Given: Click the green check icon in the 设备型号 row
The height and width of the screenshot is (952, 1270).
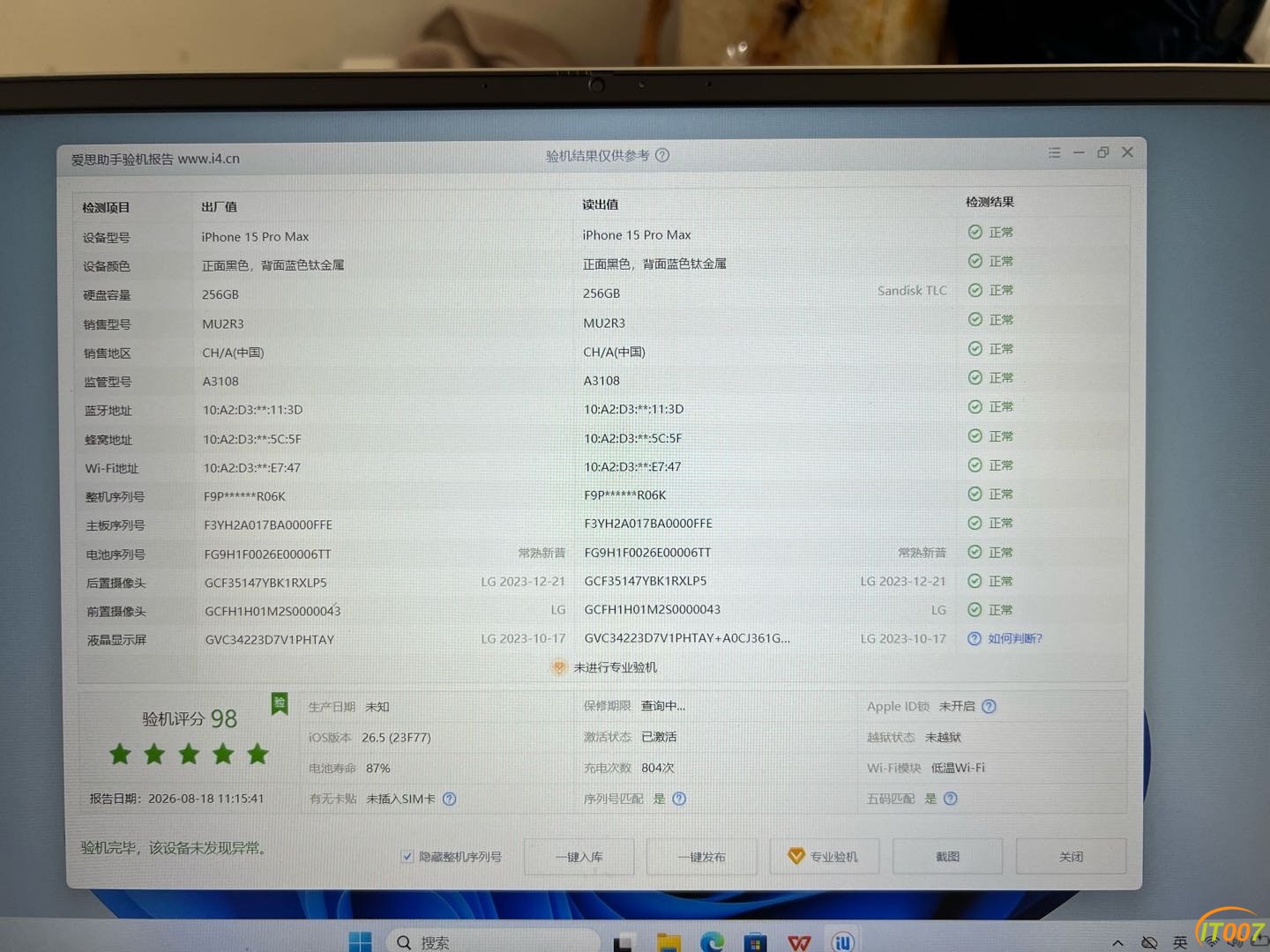Looking at the screenshot, I should point(975,232).
